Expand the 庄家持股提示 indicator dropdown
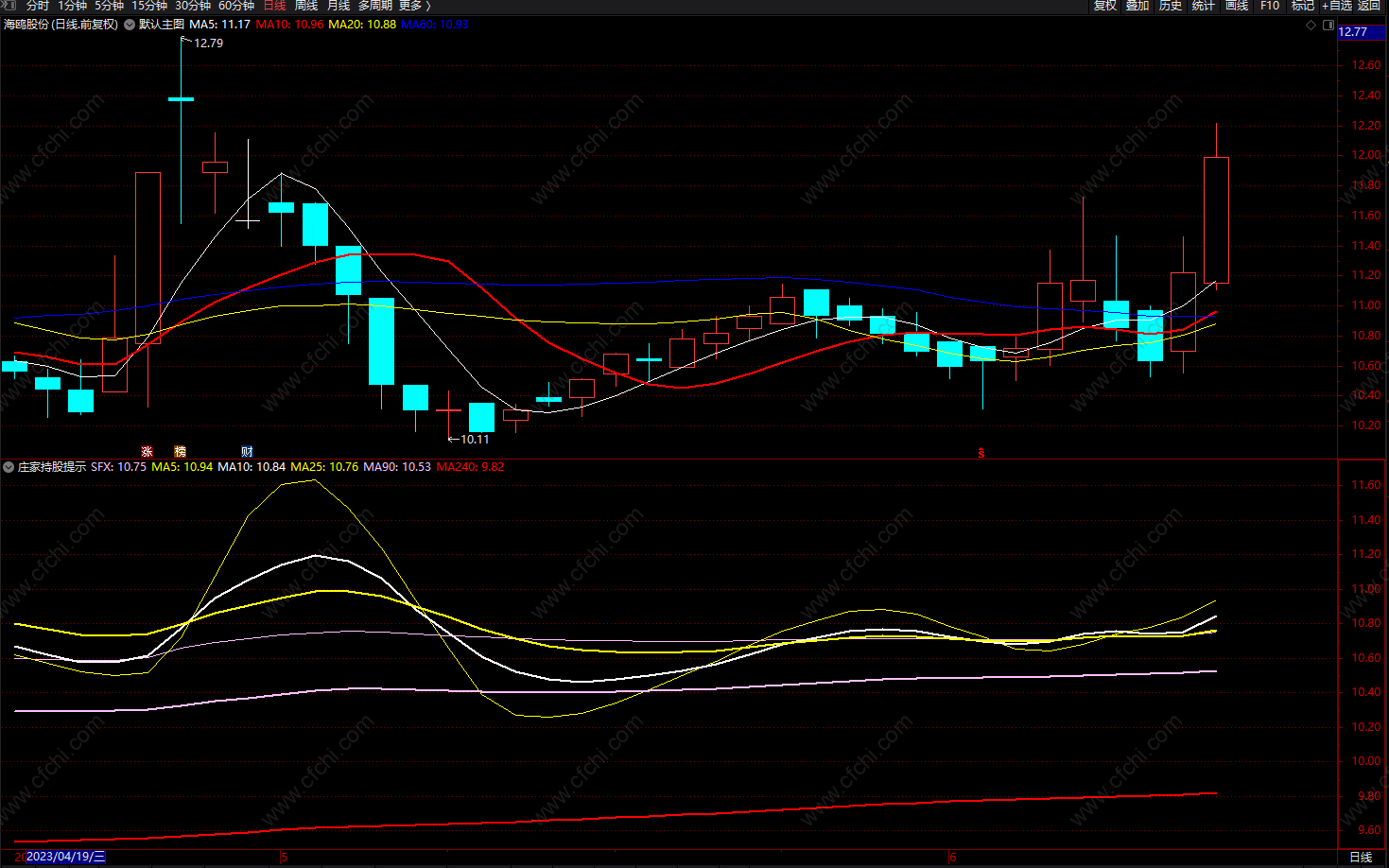 pyautogui.click(x=9, y=467)
